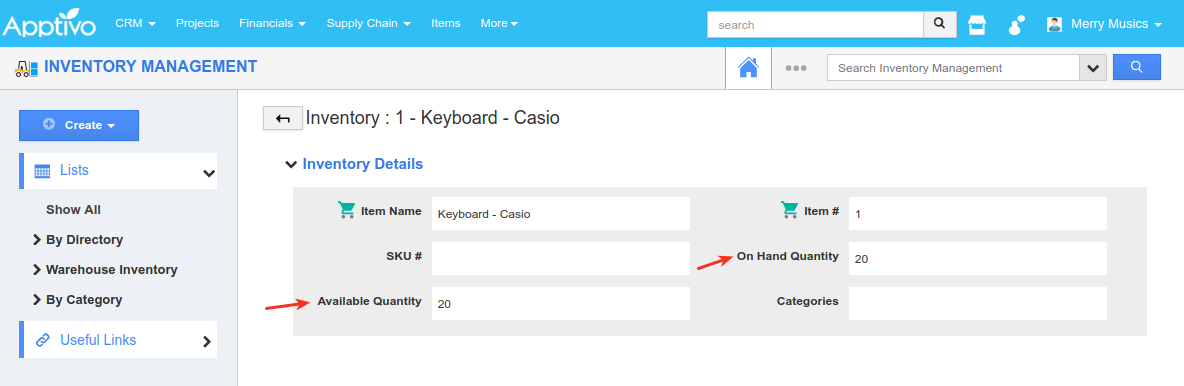This screenshot has width=1184, height=386.
Task: Open the app store icon in header
Action: pyautogui.click(x=977, y=24)
